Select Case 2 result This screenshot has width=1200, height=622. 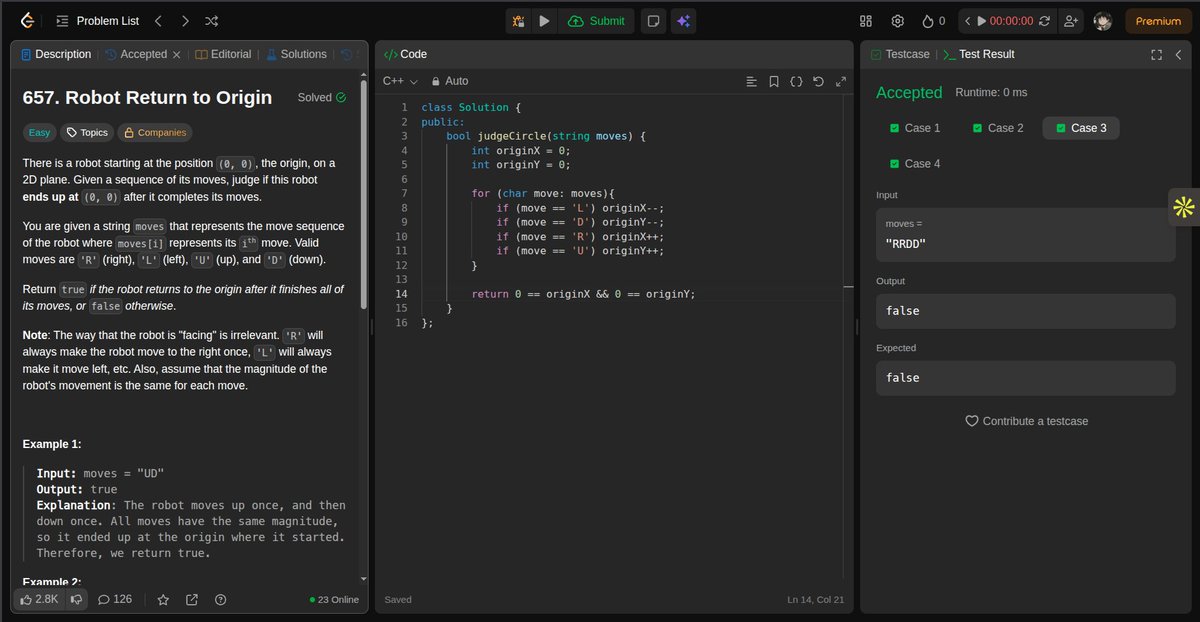(998, 128)
